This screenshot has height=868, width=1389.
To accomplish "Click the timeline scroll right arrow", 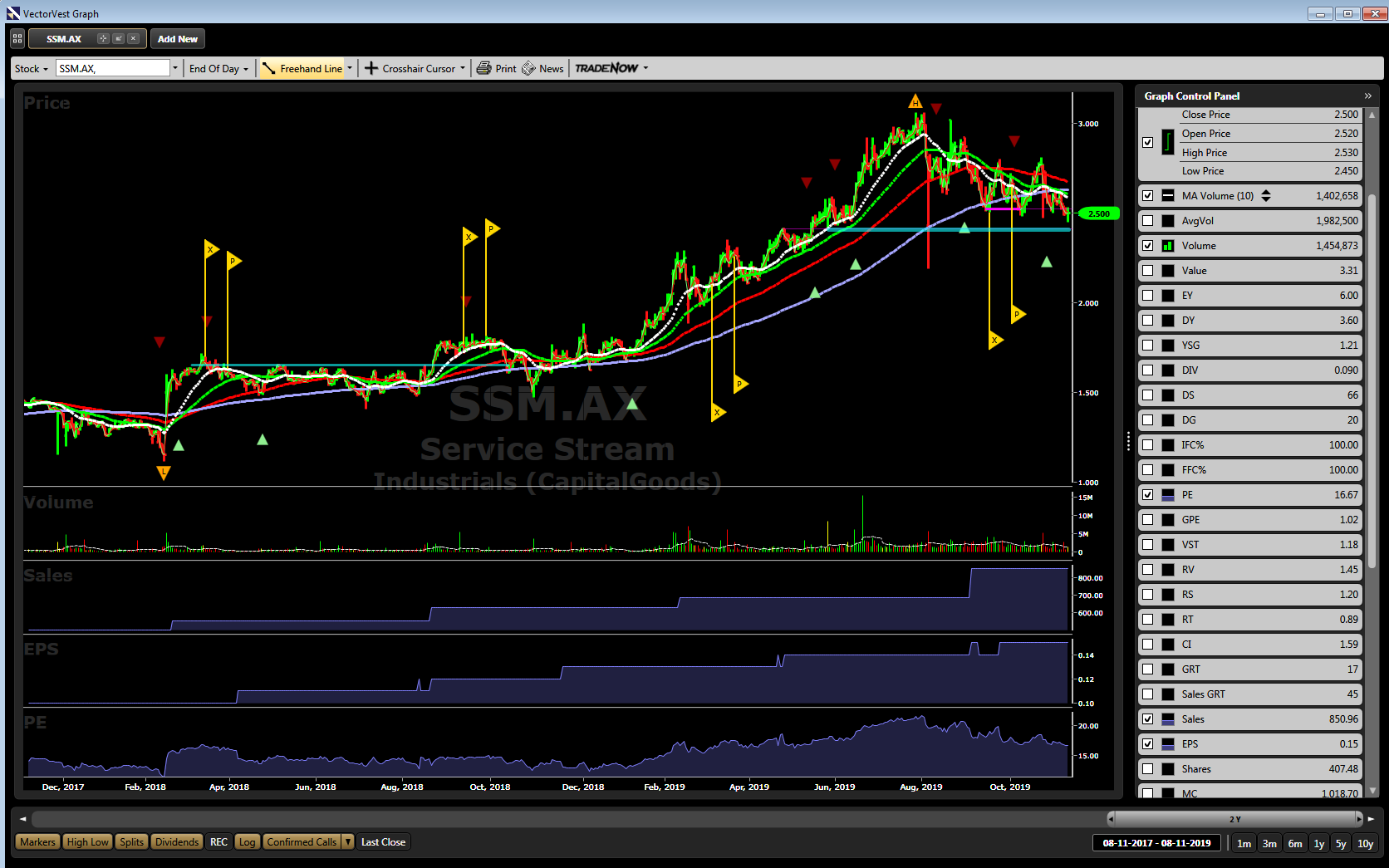I will click(1371, 819).
